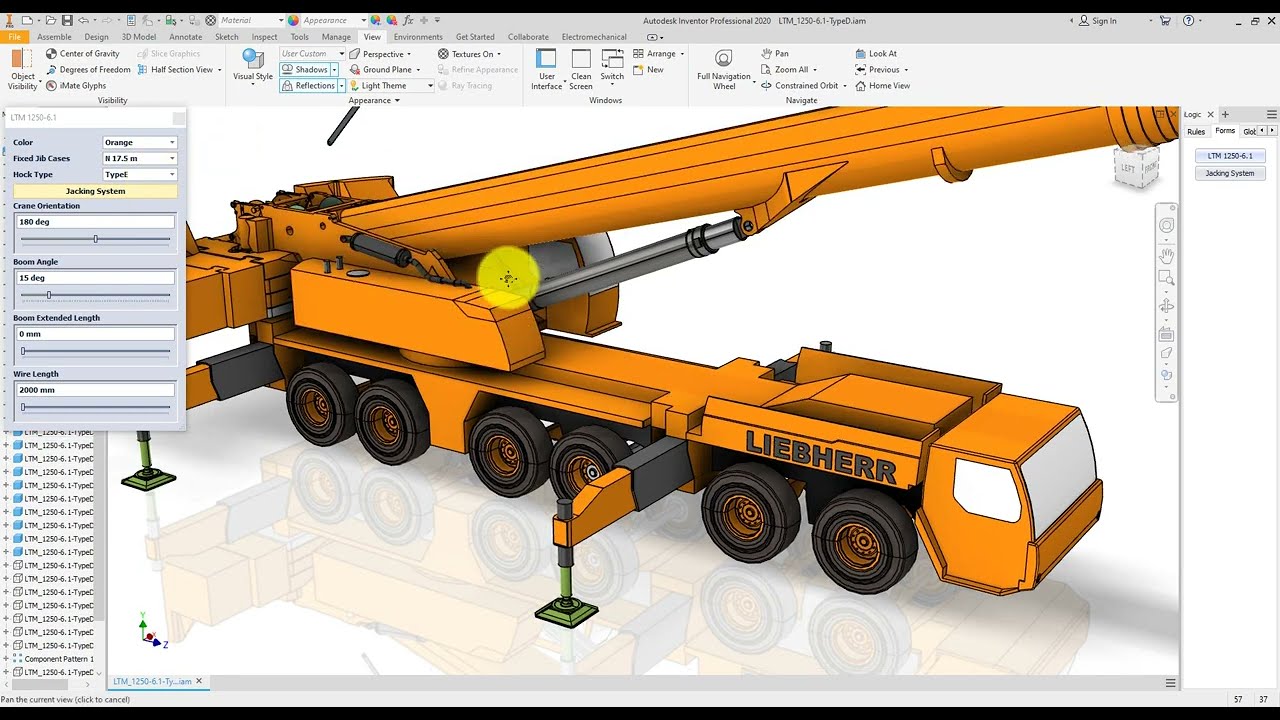The height and width of the screenshot is (720, 1280).
Task: Open the Hock Type dropdown
Action: (x=140, y=175)
